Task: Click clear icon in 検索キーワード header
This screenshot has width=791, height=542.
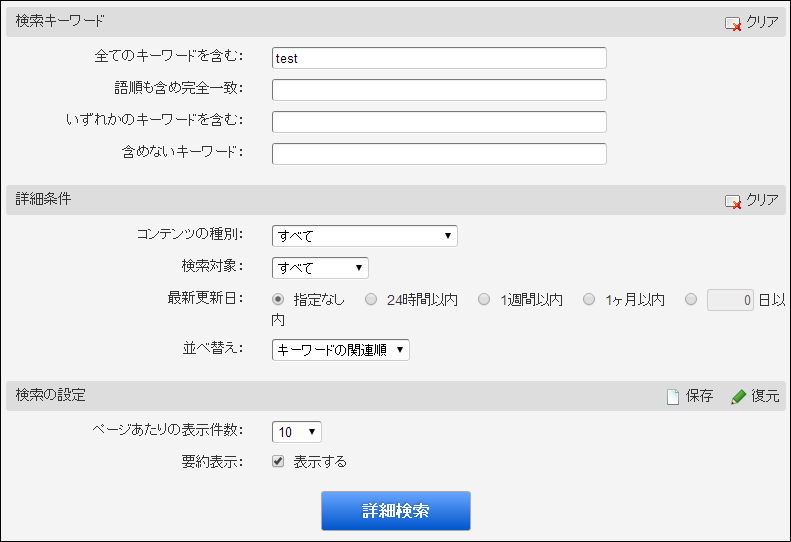Action: pos(732,24)
